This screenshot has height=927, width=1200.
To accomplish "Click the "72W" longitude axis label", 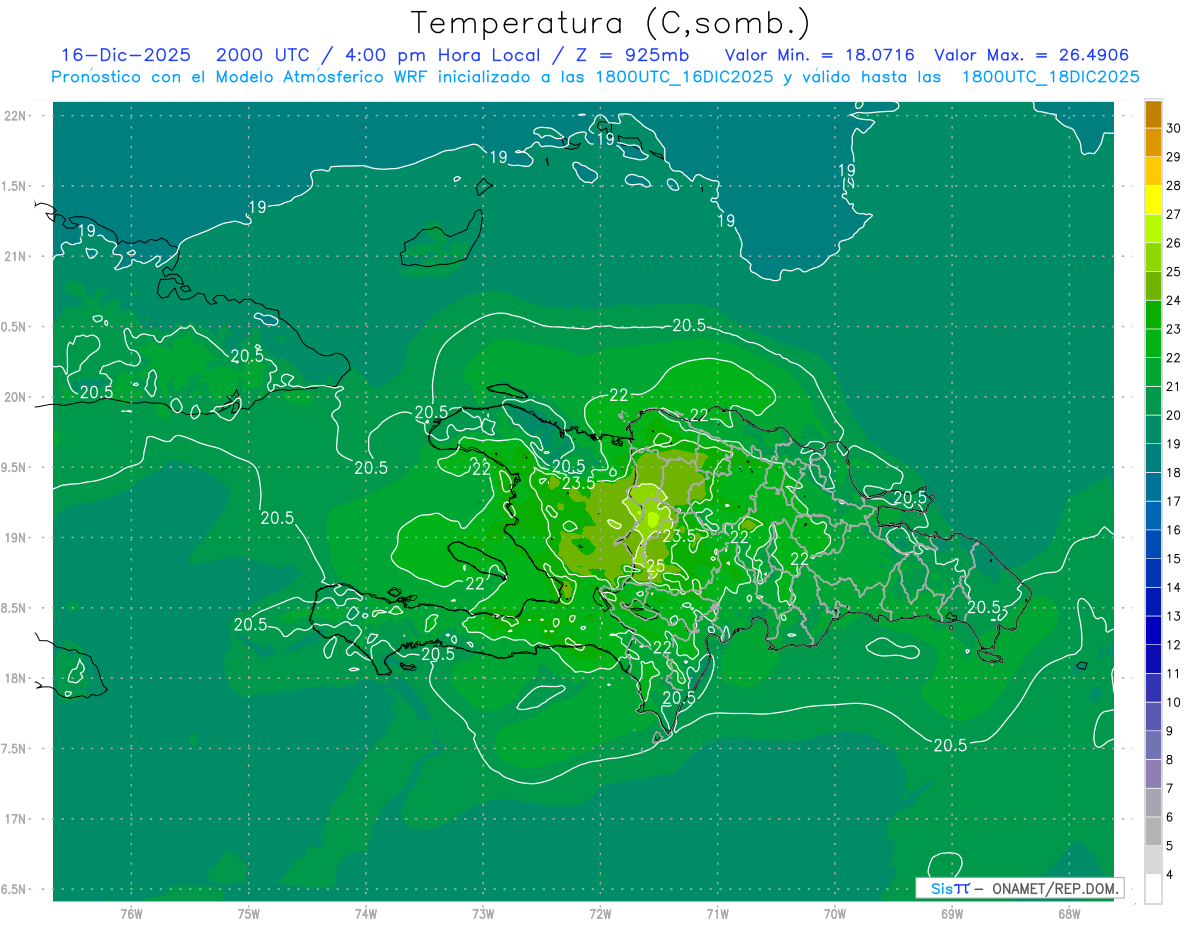I will tap(600, 914).
